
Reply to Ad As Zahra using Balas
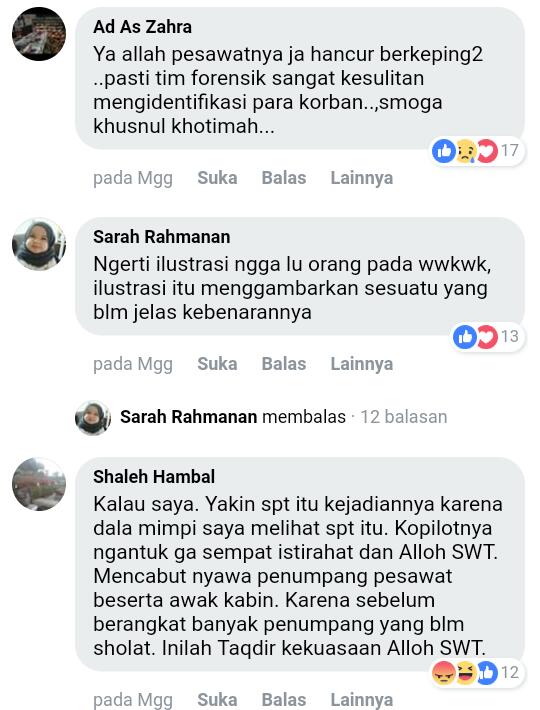pos(284,178)
